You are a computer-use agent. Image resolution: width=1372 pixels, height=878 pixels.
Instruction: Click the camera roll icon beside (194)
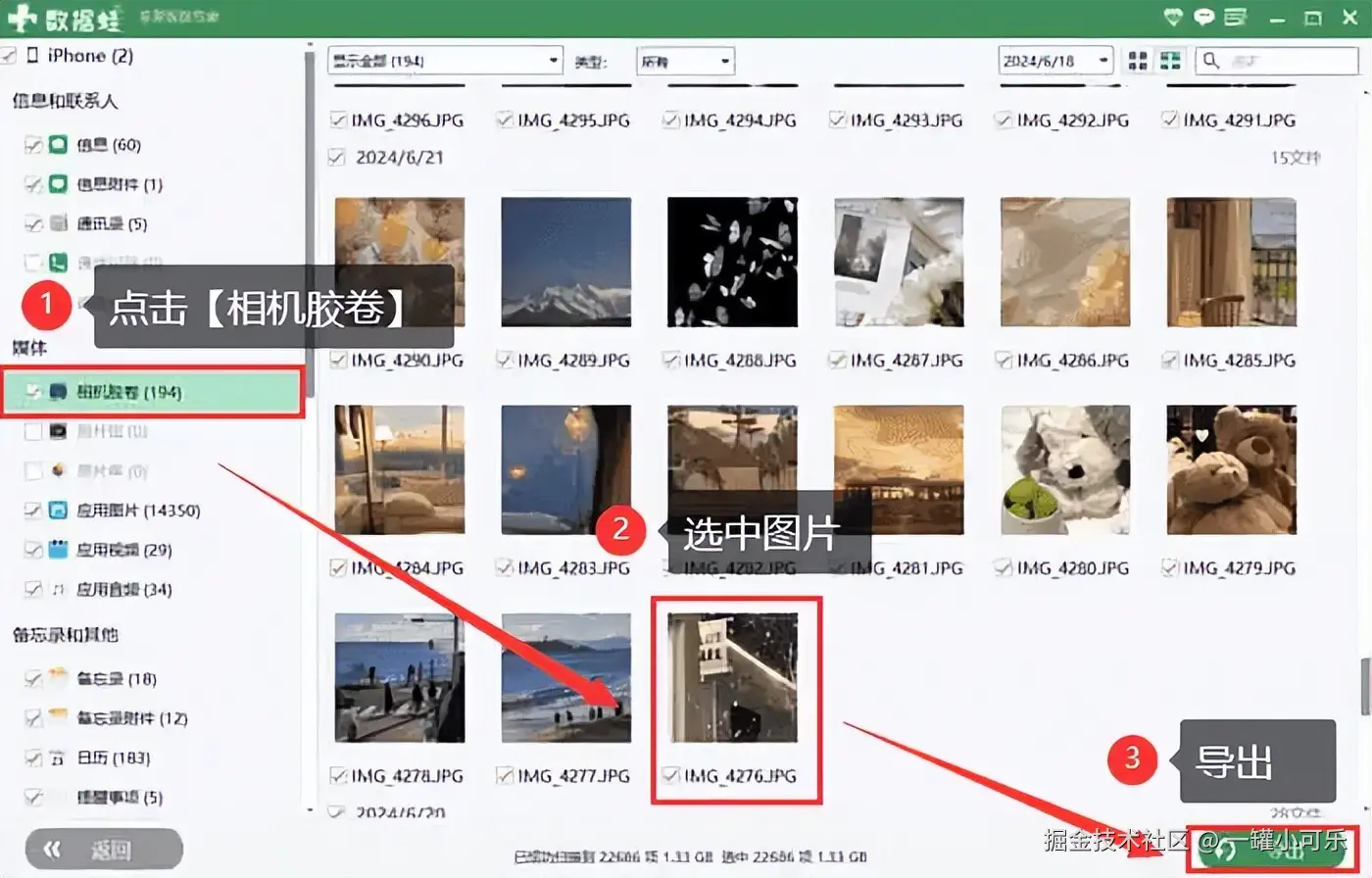(59, 392)
